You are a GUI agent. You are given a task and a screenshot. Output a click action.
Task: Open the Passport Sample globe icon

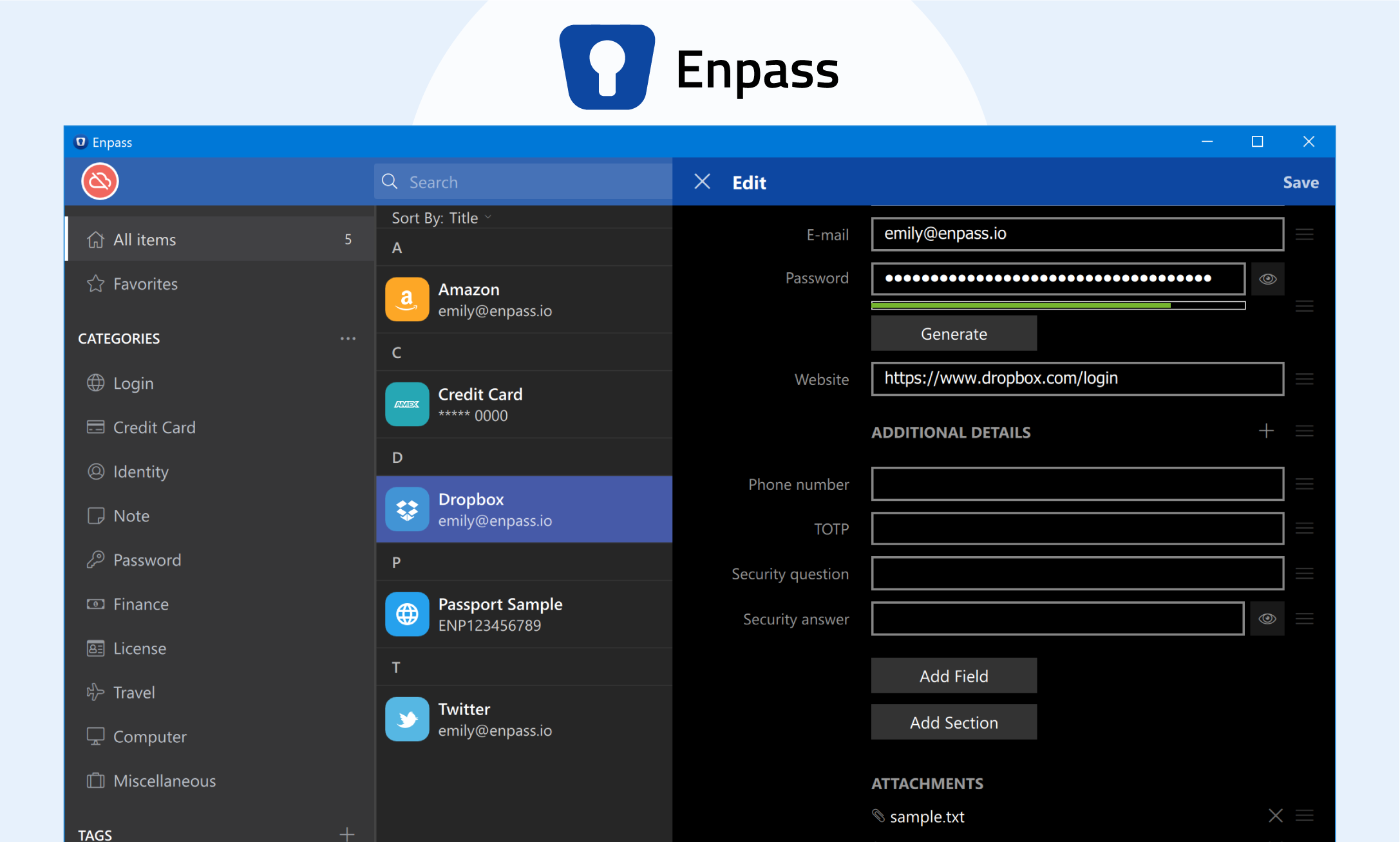pyautogui.click(x=407, y=614)
